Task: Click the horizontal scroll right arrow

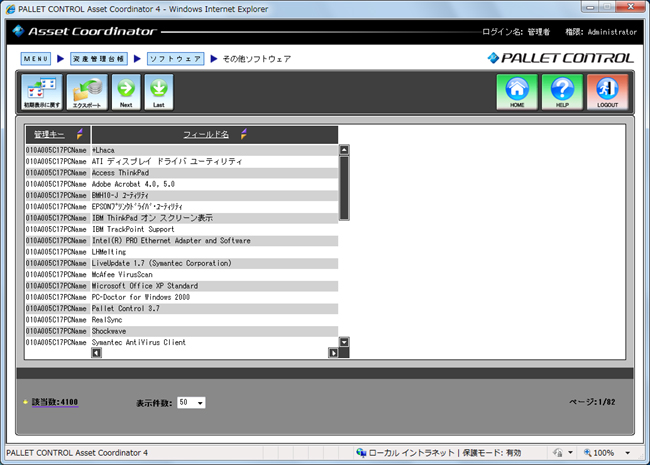Action: (x=333, y=353)
